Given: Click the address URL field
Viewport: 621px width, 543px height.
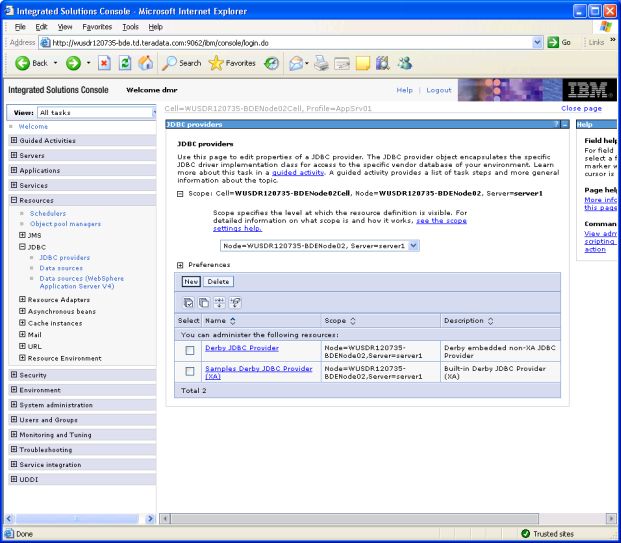Looking at the screenshot, I should coord(291,42).
